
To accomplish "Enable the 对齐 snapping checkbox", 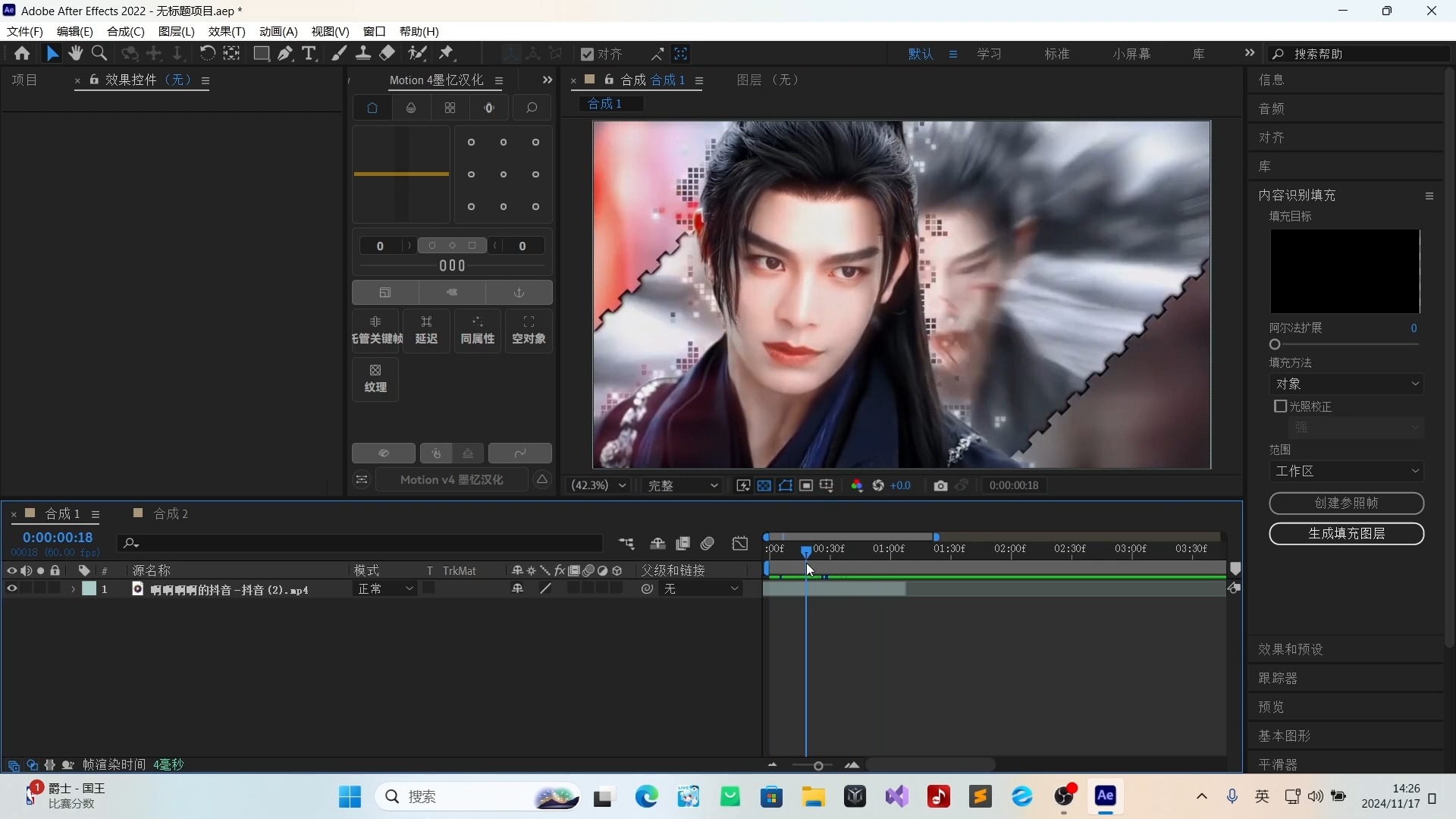I will coord(587,55).
